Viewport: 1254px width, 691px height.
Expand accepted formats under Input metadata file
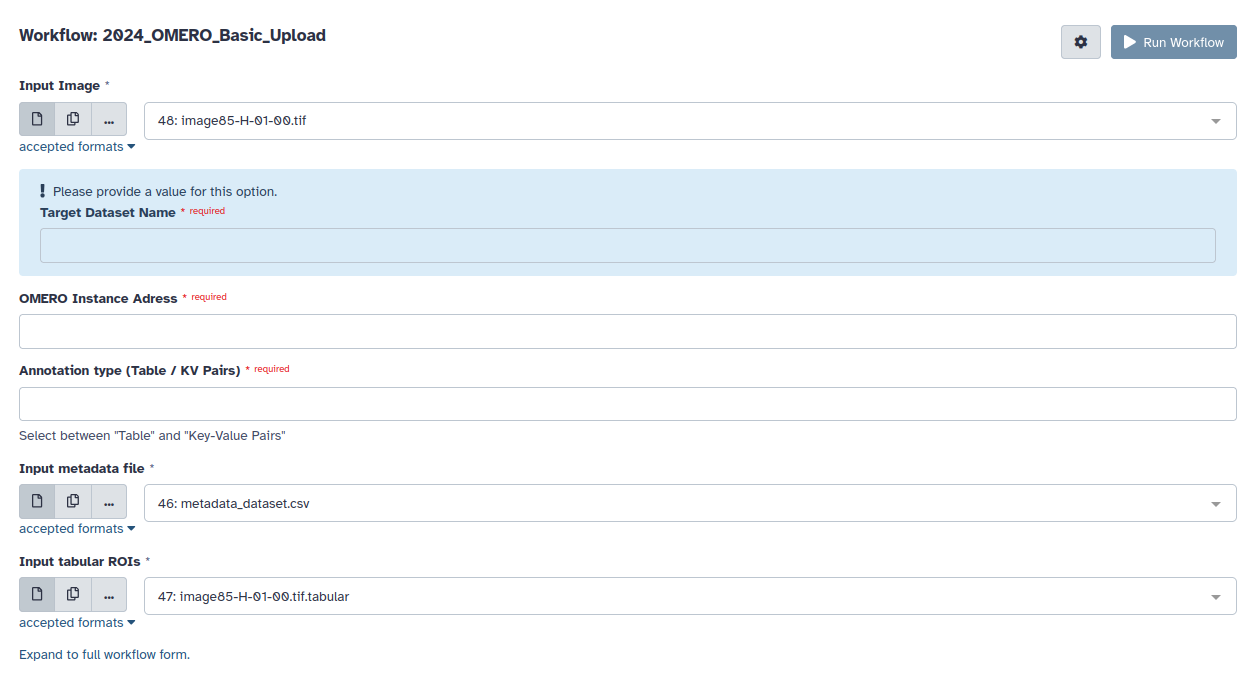(x=77, y=529)
